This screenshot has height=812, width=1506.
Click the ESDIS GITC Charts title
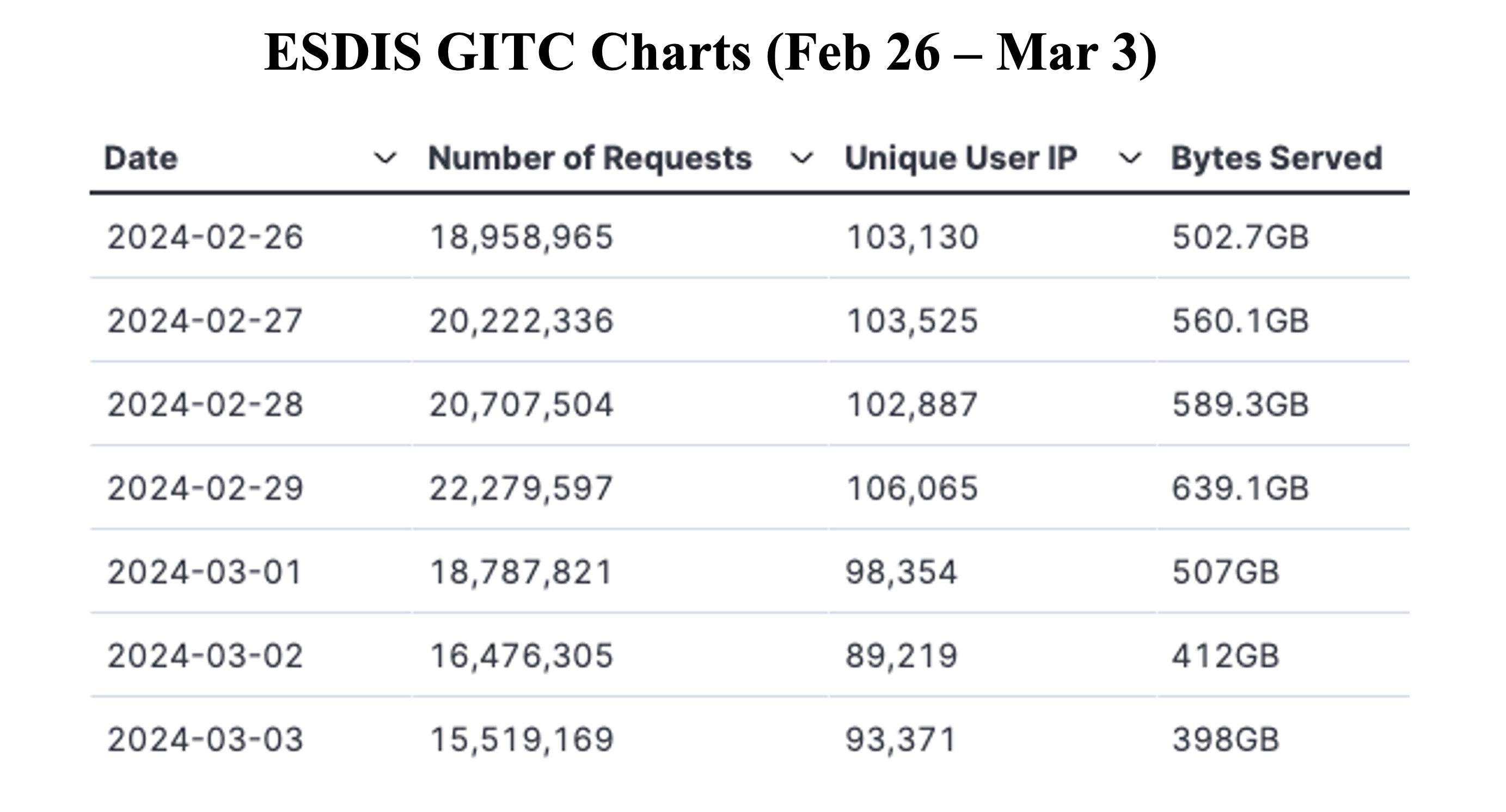coord(711,53)
